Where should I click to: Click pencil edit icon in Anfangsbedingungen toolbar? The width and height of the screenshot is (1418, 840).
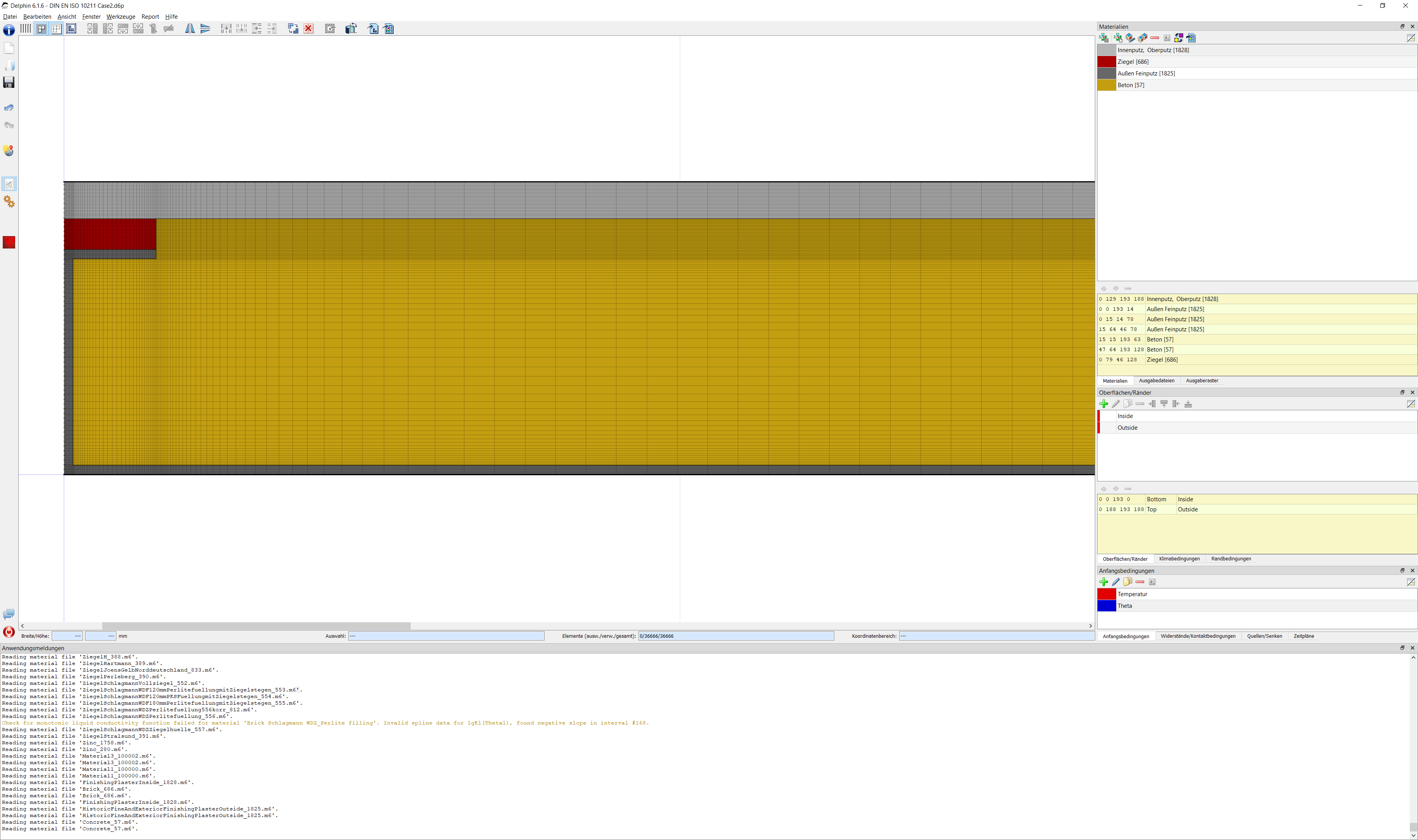coord(1116,582)
